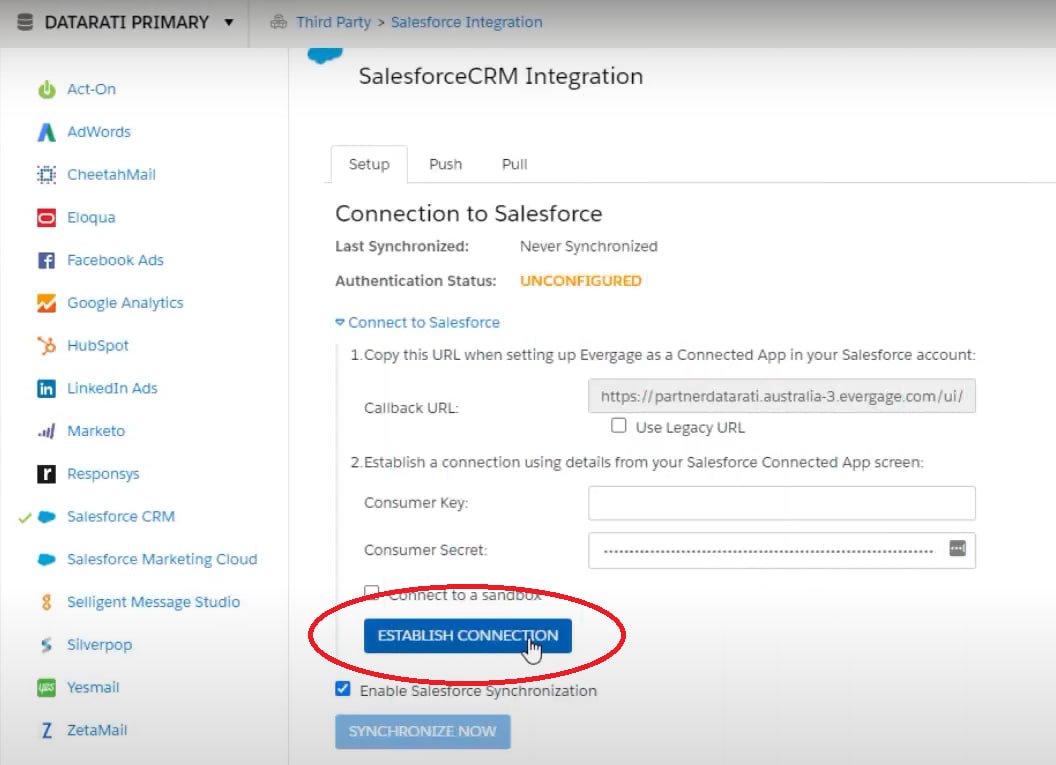Toggle the Use Legacy URL checkbox

click(x=618, y=426)
